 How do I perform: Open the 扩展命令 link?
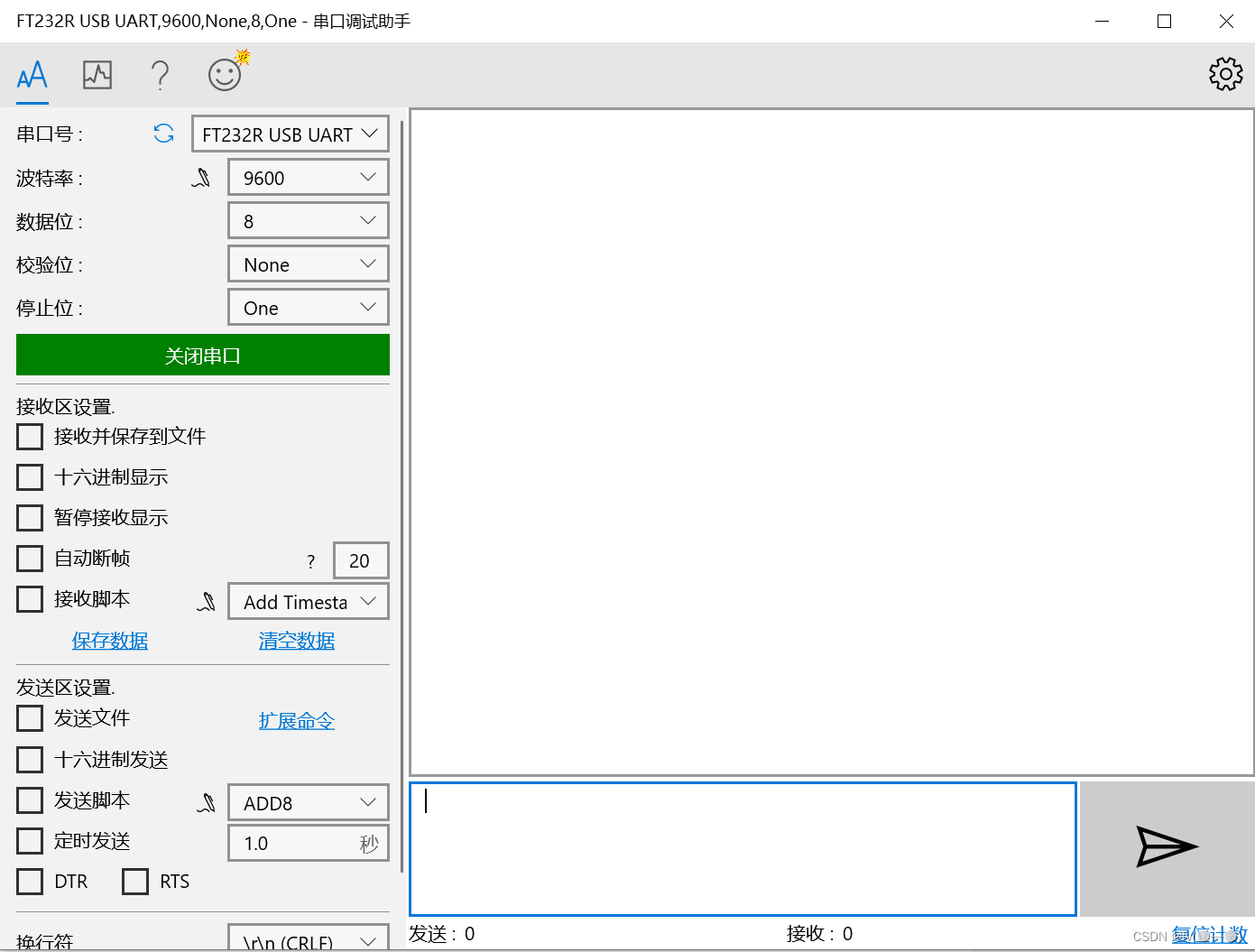(297, 721)
